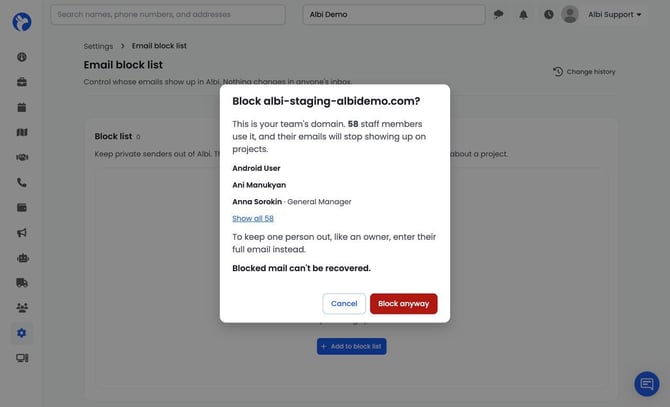Click the Ani Manukyan name in dialog
670x407 pixels.
pos(259,185)
